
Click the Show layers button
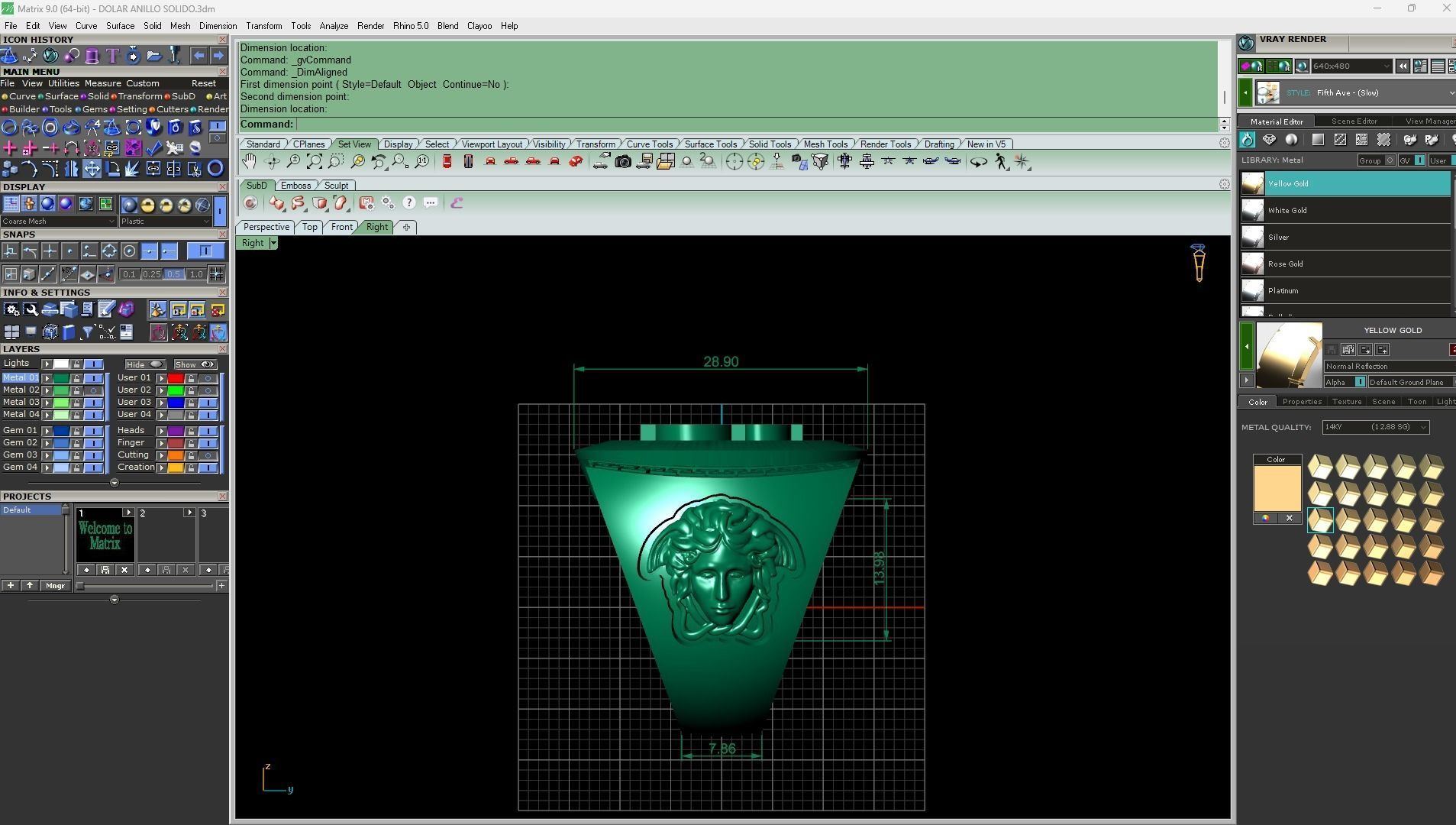(x=195, y=365)
